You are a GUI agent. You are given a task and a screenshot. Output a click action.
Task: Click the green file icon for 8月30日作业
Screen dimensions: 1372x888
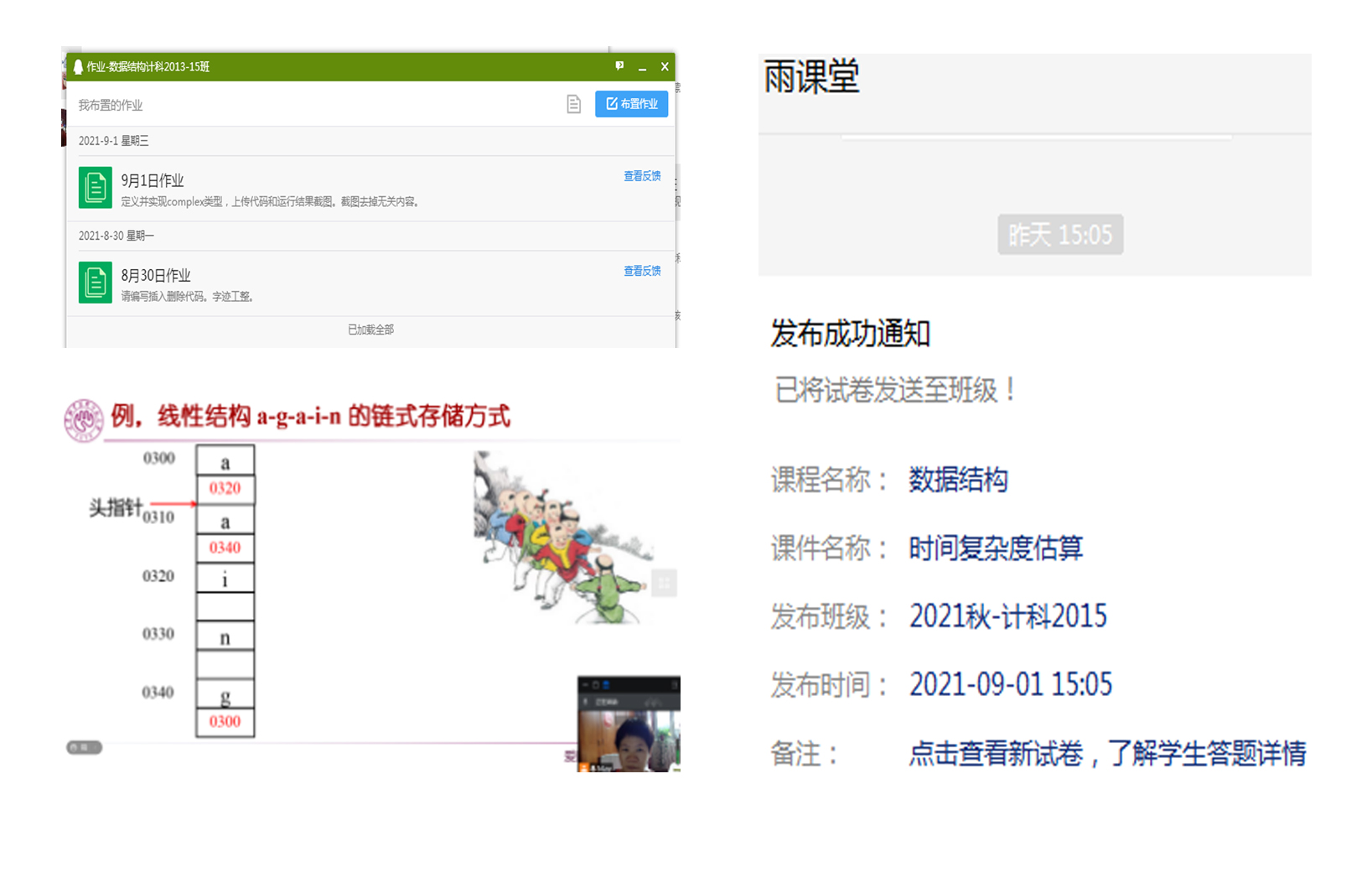(x=96, y=283)
